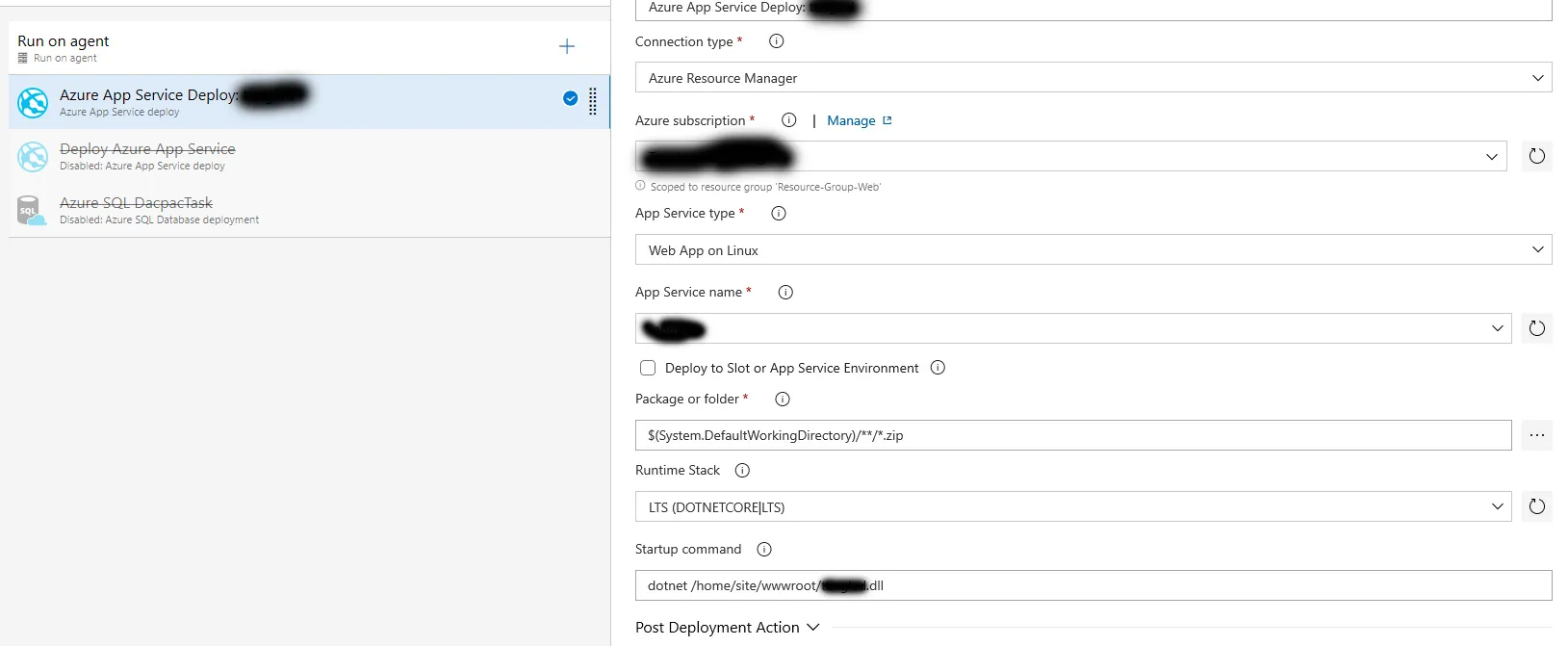Show info for Startup command
Image resolution: width=1568 pixels, height=646 pixels.
pyautogui.click(x=764, y=550)
